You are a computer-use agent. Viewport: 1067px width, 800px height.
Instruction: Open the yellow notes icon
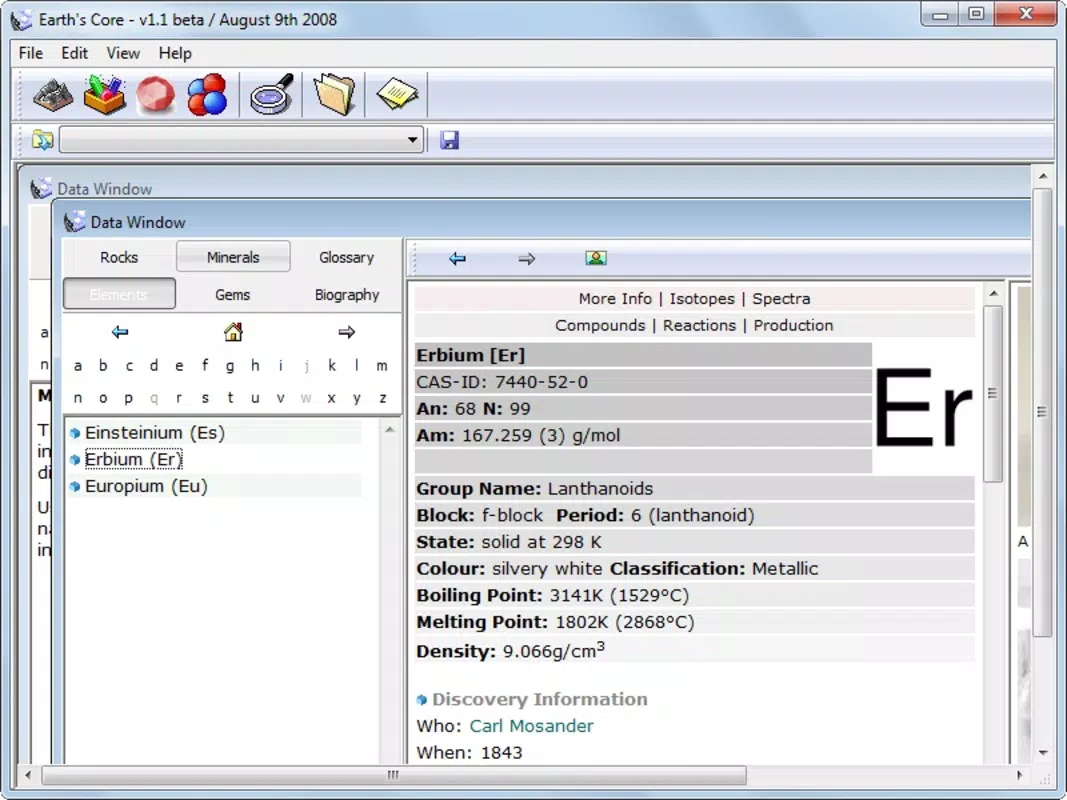[397, 95]
